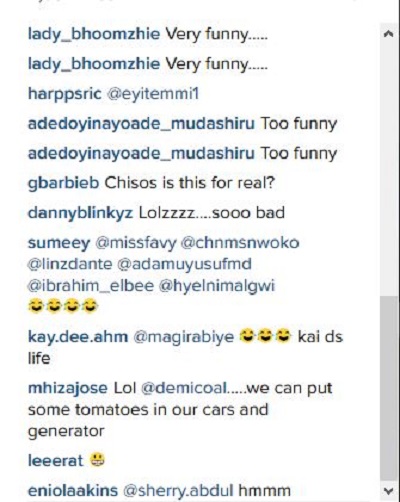Open the @linzdante mention
The image size is (400, 502).
click(70, 264)
